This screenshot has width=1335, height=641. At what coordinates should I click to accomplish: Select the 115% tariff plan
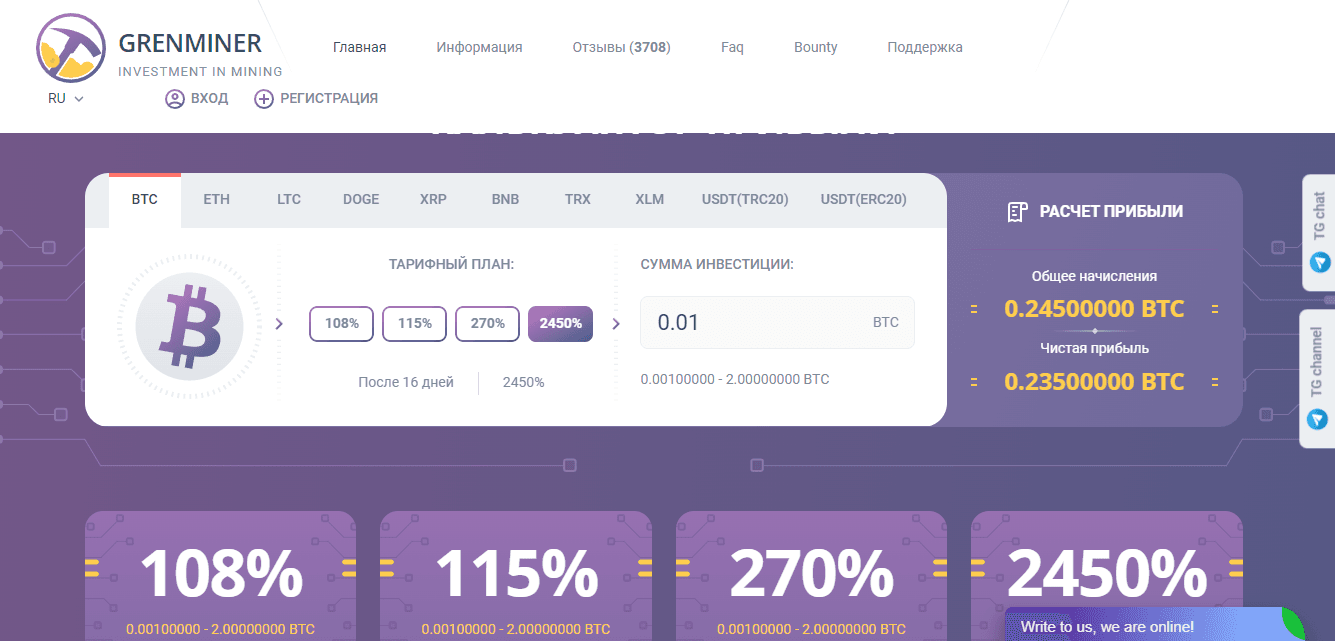point(414,323)
